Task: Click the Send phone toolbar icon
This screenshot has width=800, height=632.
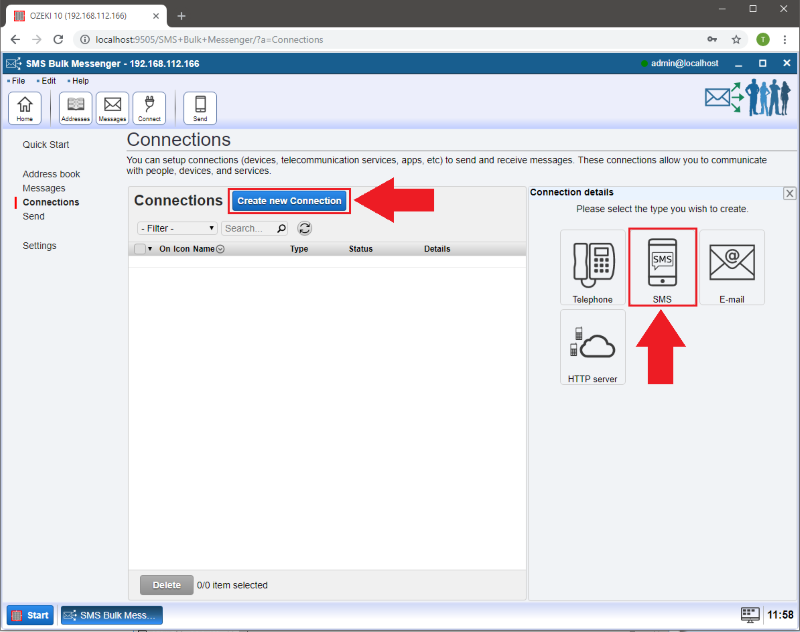Action: pyautogui.click(x=200, y=107)
